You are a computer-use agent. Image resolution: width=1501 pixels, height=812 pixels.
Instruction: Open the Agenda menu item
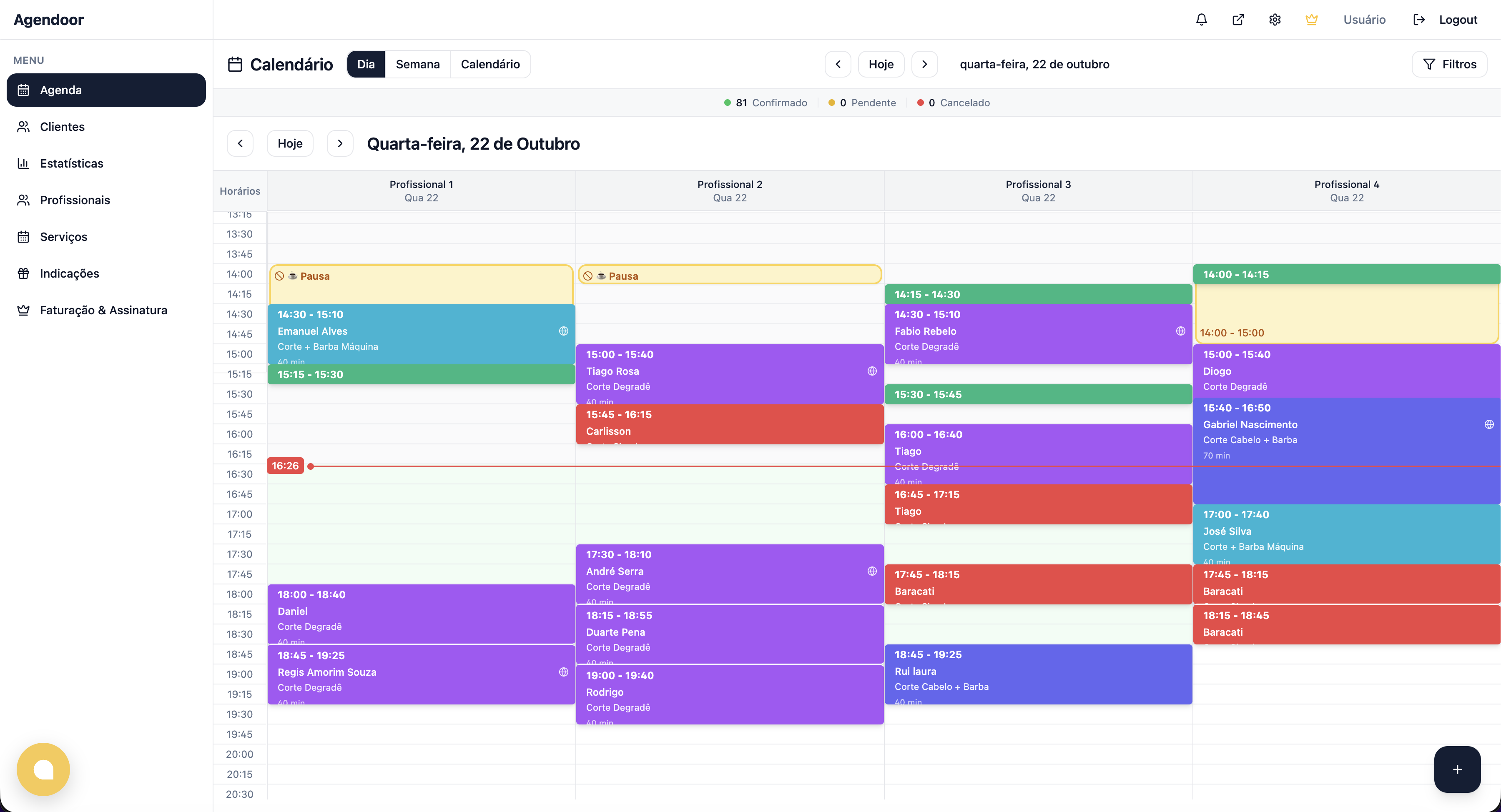pos(106,90)
